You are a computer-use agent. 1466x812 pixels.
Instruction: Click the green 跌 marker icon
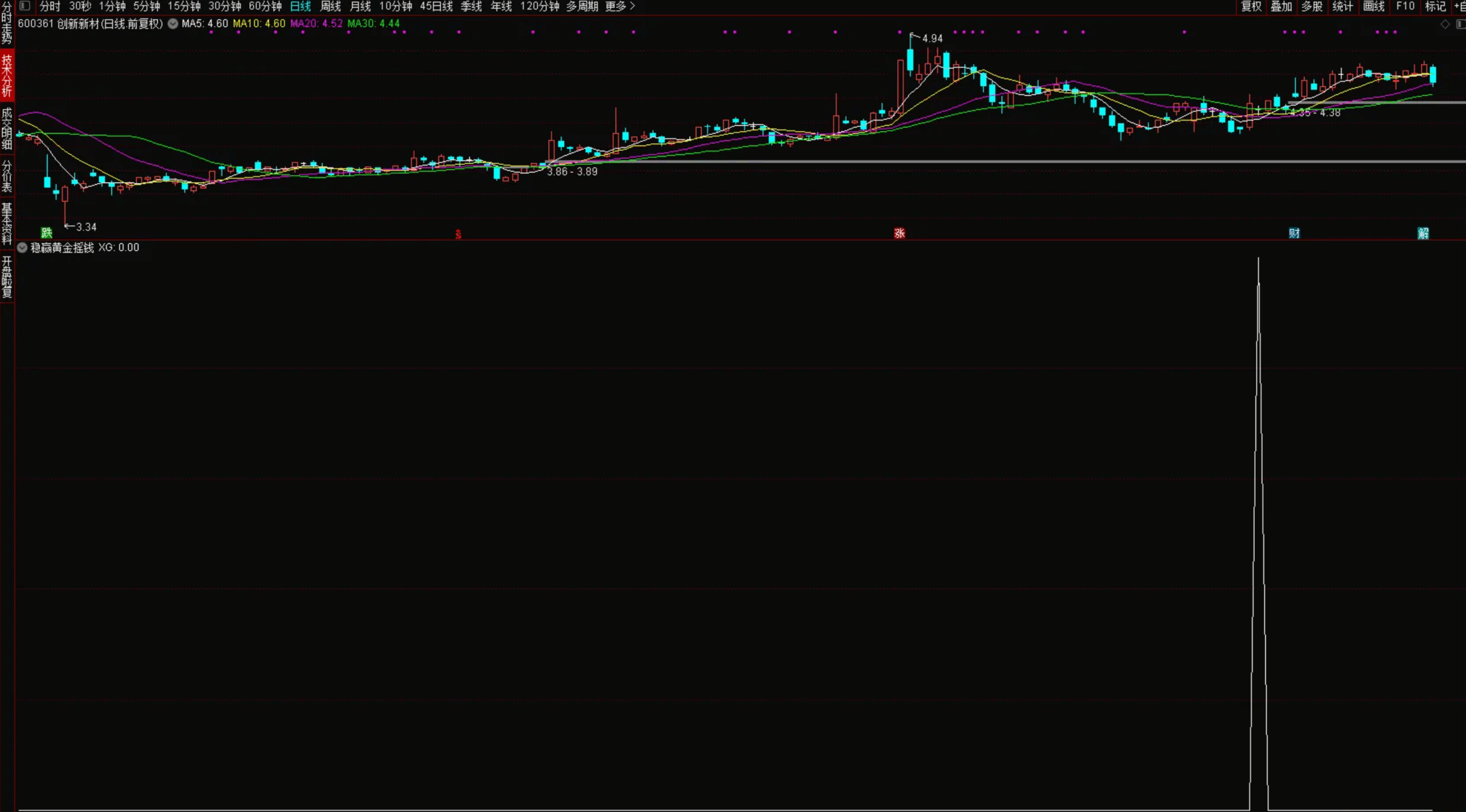(x=46, y=232)
